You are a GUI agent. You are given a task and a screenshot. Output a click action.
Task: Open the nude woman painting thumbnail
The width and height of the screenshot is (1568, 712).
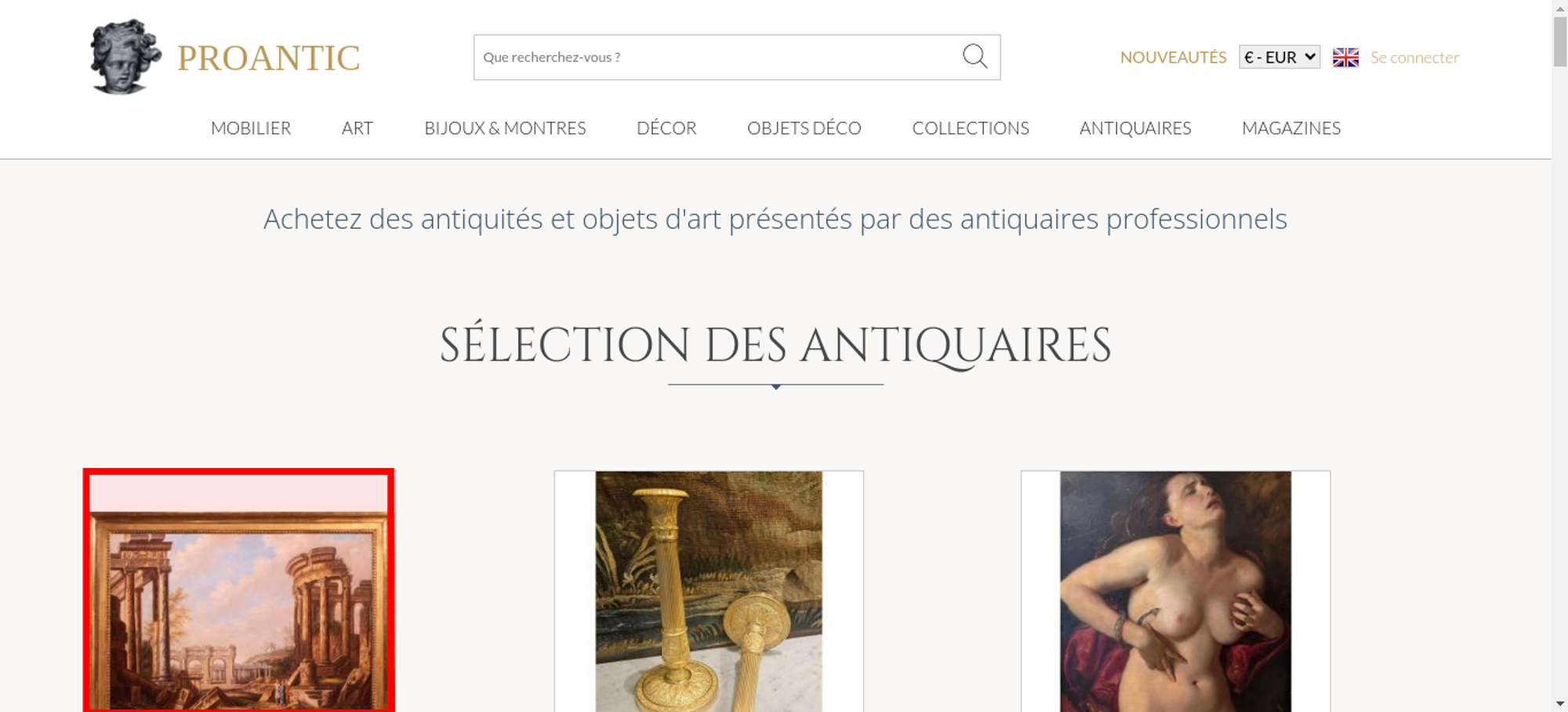pos(1175,592)
